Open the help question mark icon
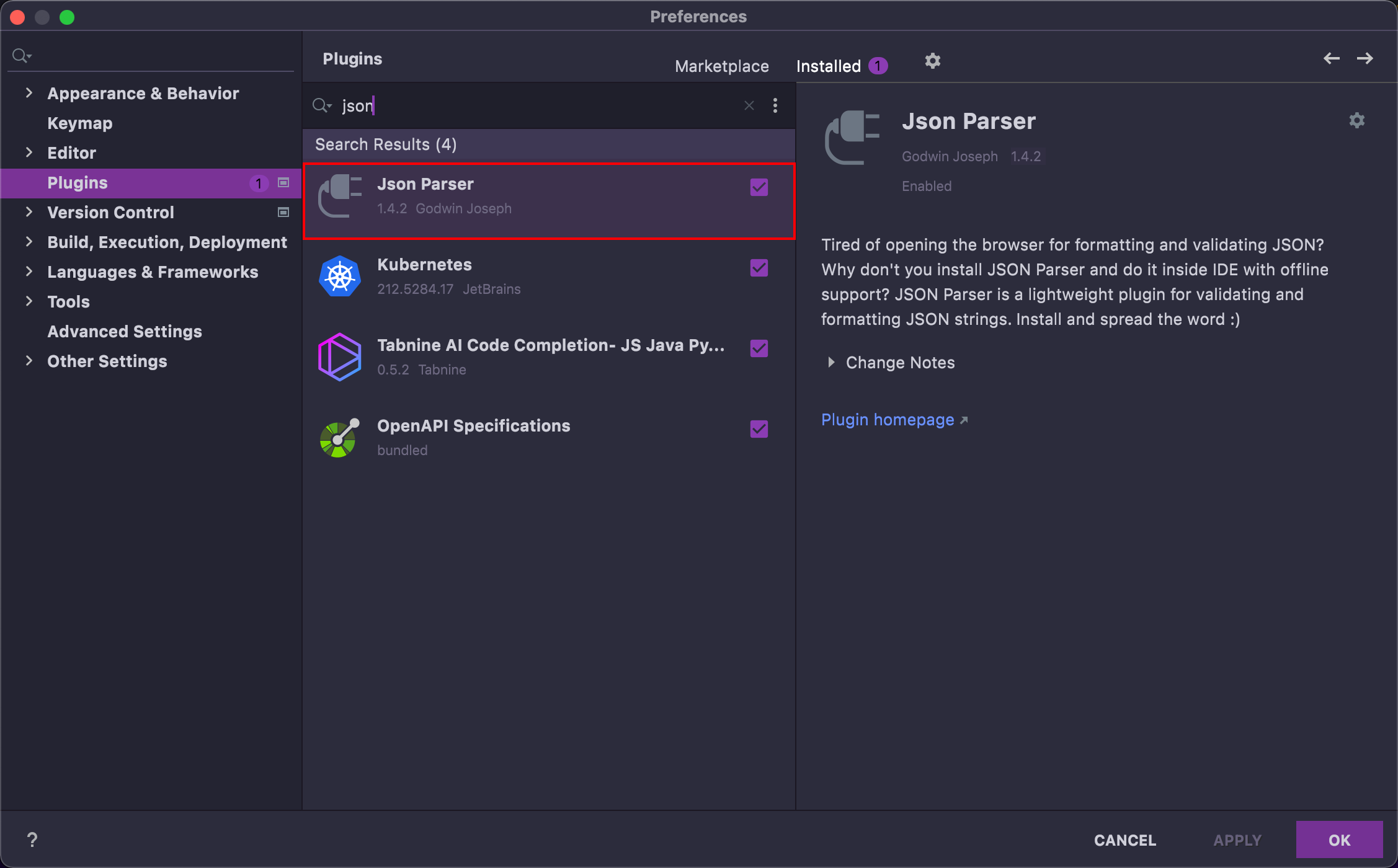 point(32,839)
